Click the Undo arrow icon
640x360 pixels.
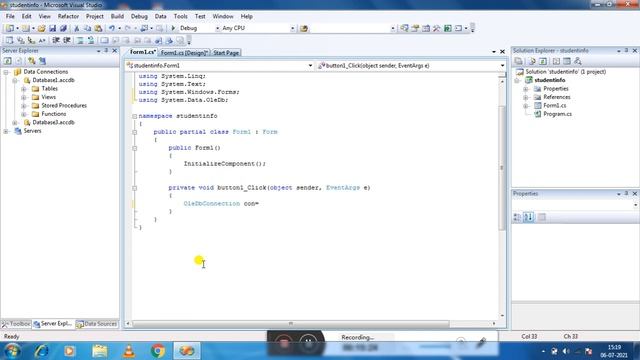click(x=111, y=28)
